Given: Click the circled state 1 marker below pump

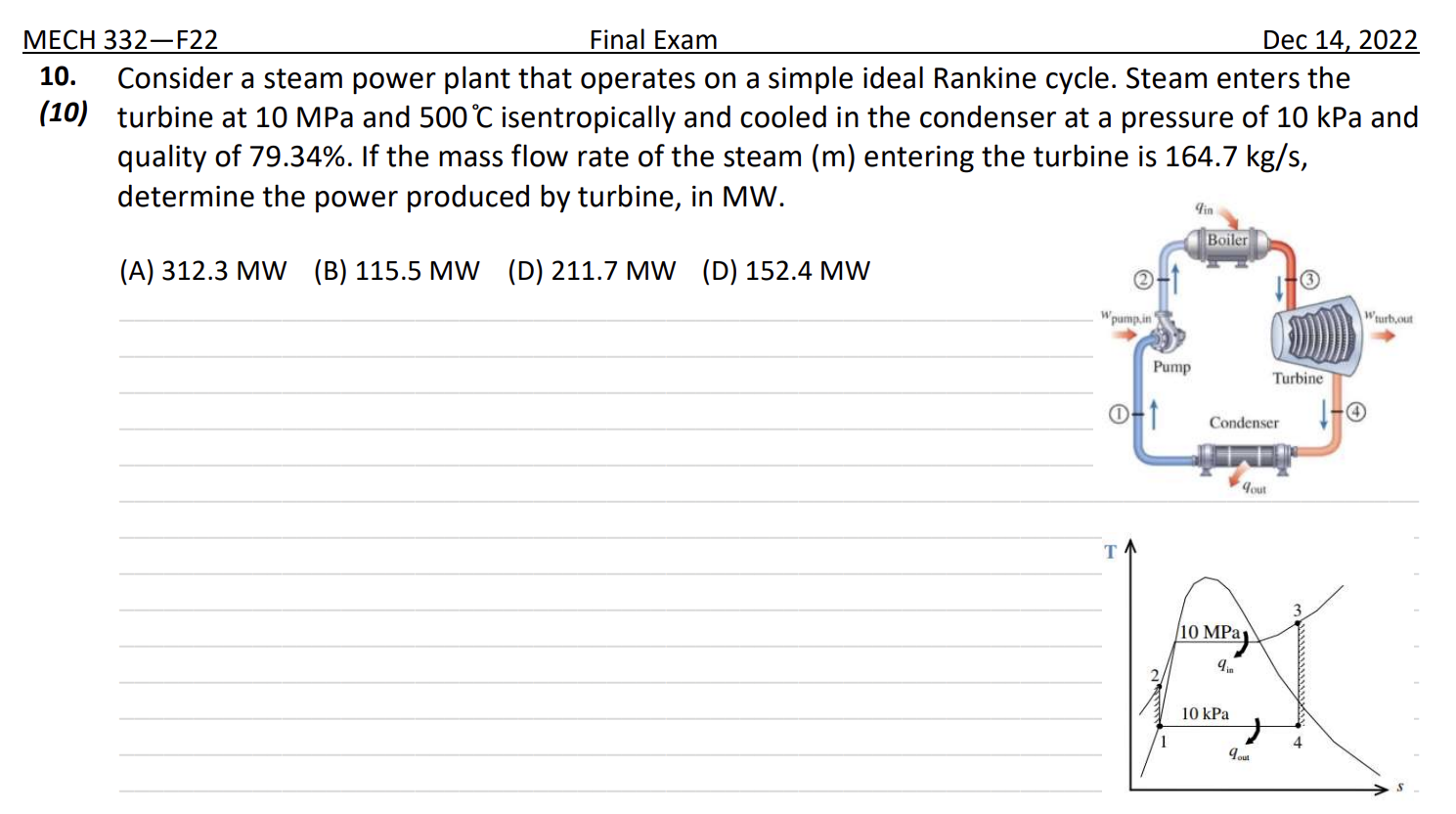Looking at the screenshot, I should pyautogui.click(x=1118, y=414).
